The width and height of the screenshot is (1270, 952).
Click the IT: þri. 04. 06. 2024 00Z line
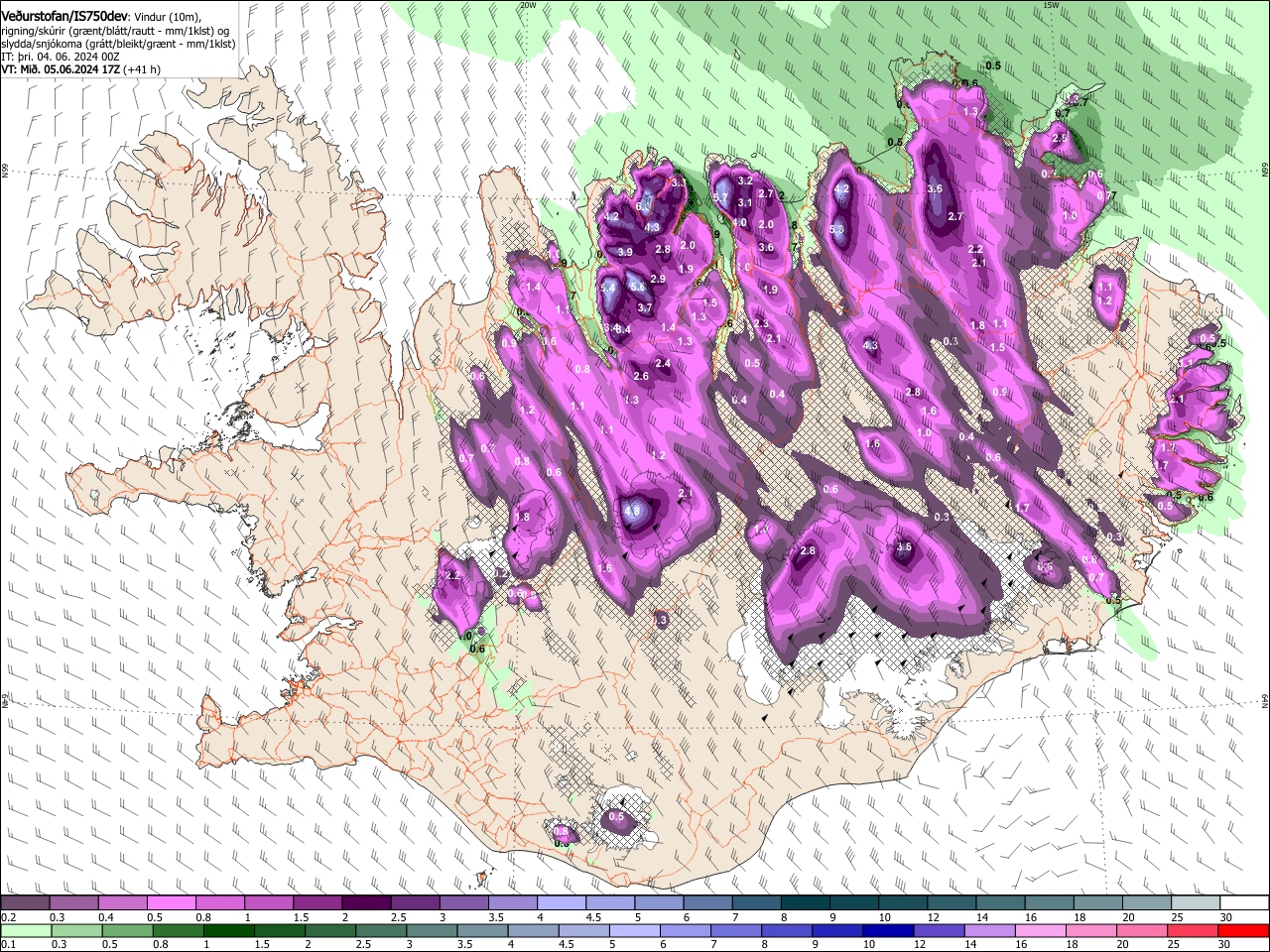(61, 57)
